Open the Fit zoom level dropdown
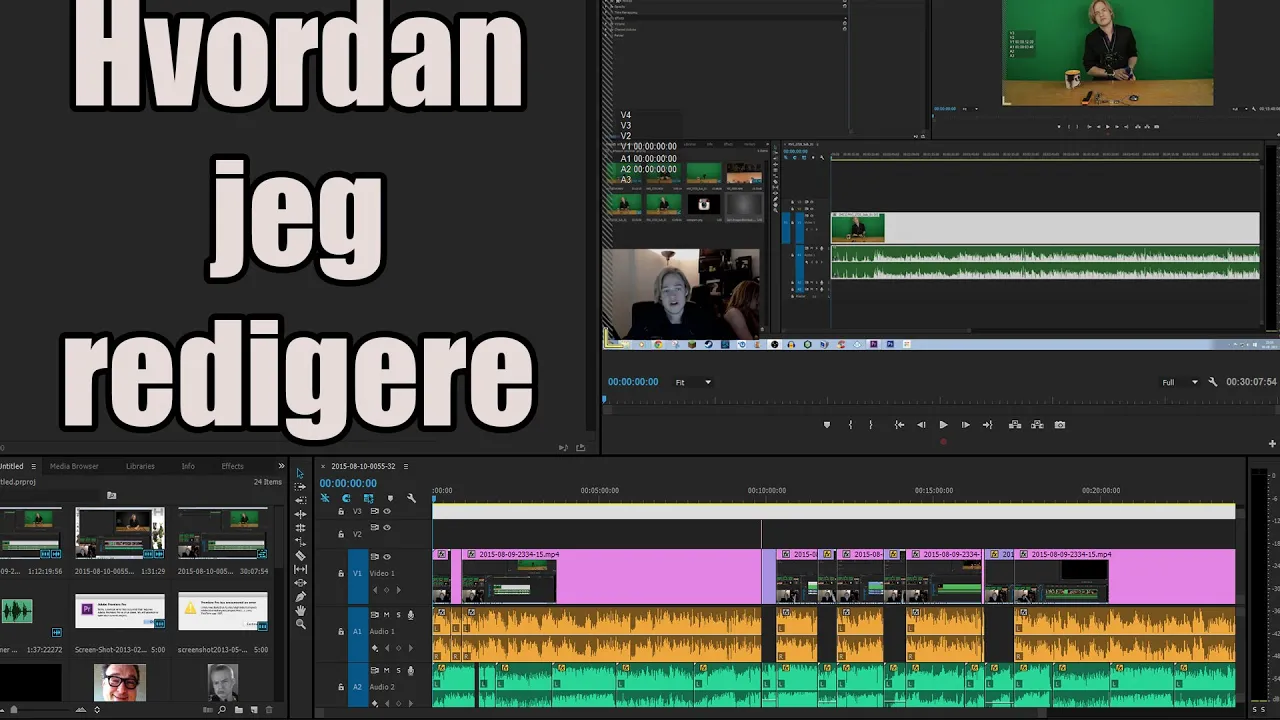The image size is (1280, 720). pos(693,381)
